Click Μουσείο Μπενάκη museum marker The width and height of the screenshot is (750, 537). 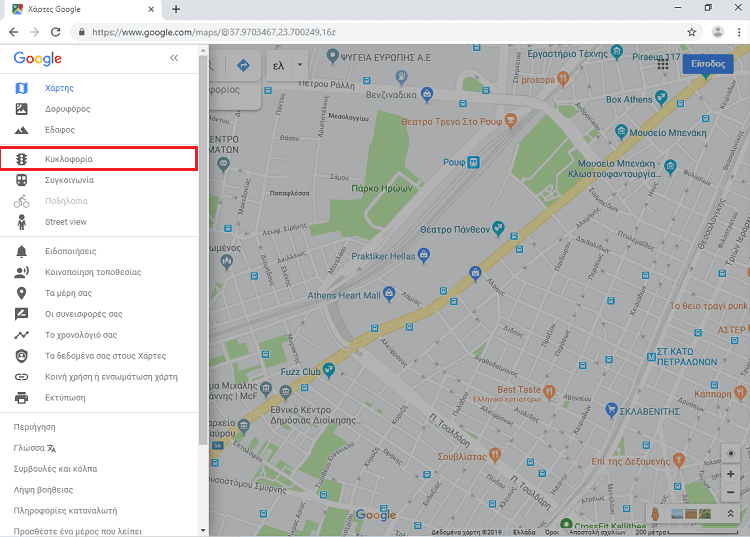point(621,131)
